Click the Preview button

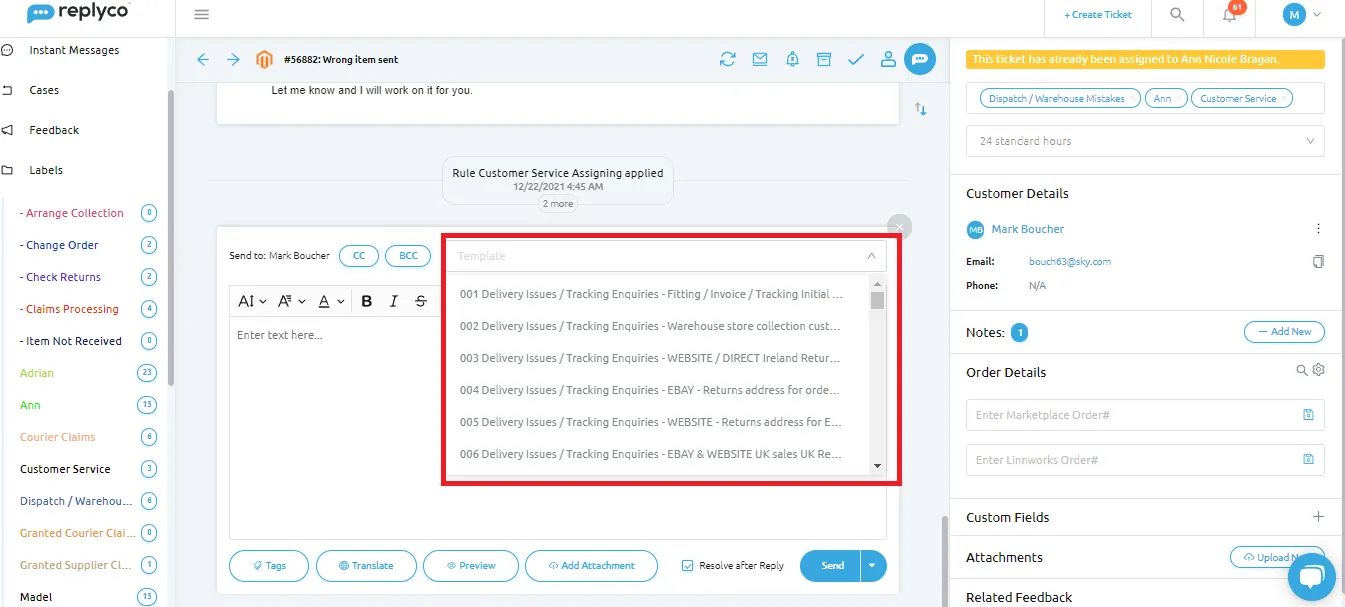pyautogui.click(x=471, y=566)
